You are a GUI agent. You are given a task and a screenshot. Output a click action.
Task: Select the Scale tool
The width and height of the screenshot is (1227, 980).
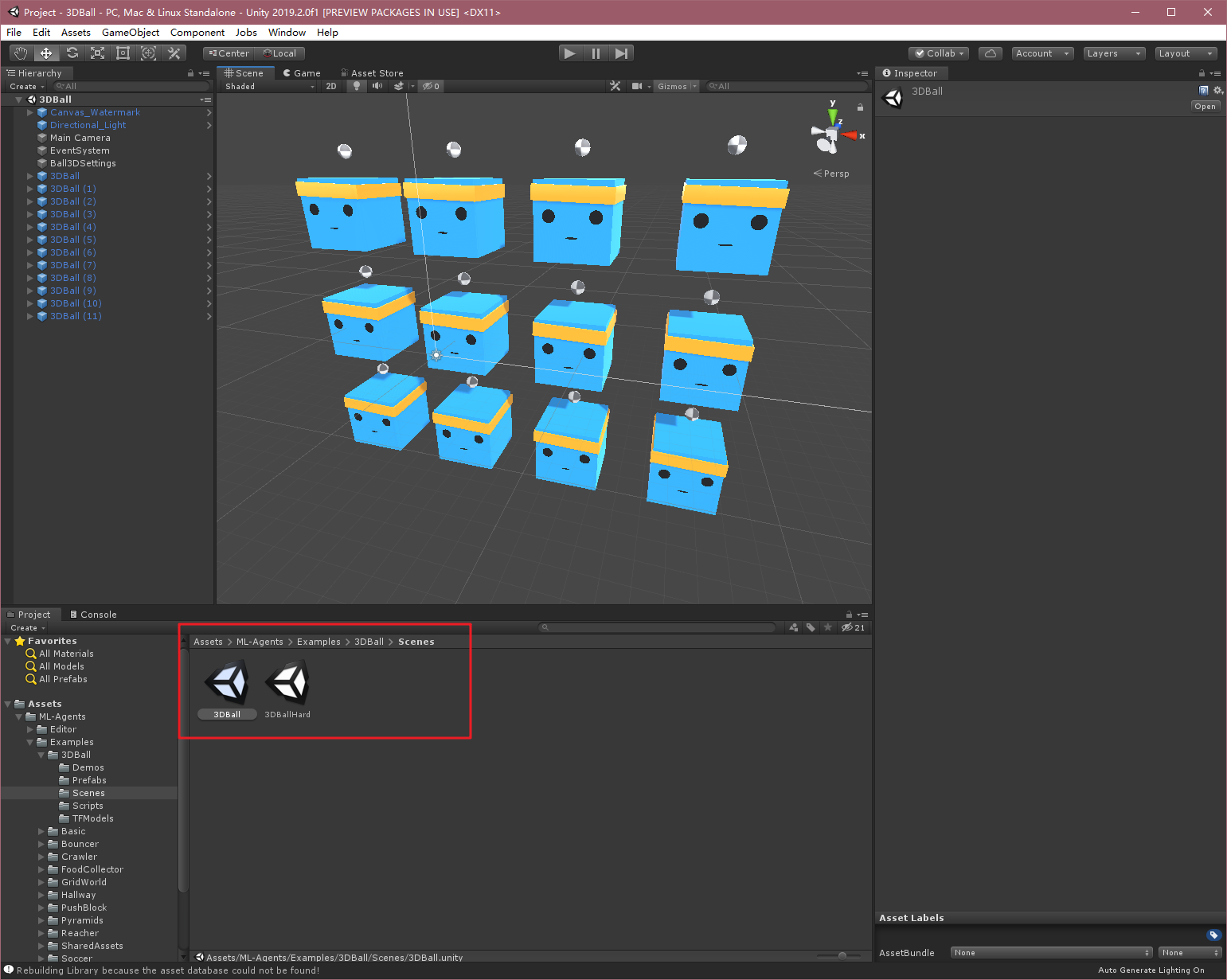(x=97, y=53)
